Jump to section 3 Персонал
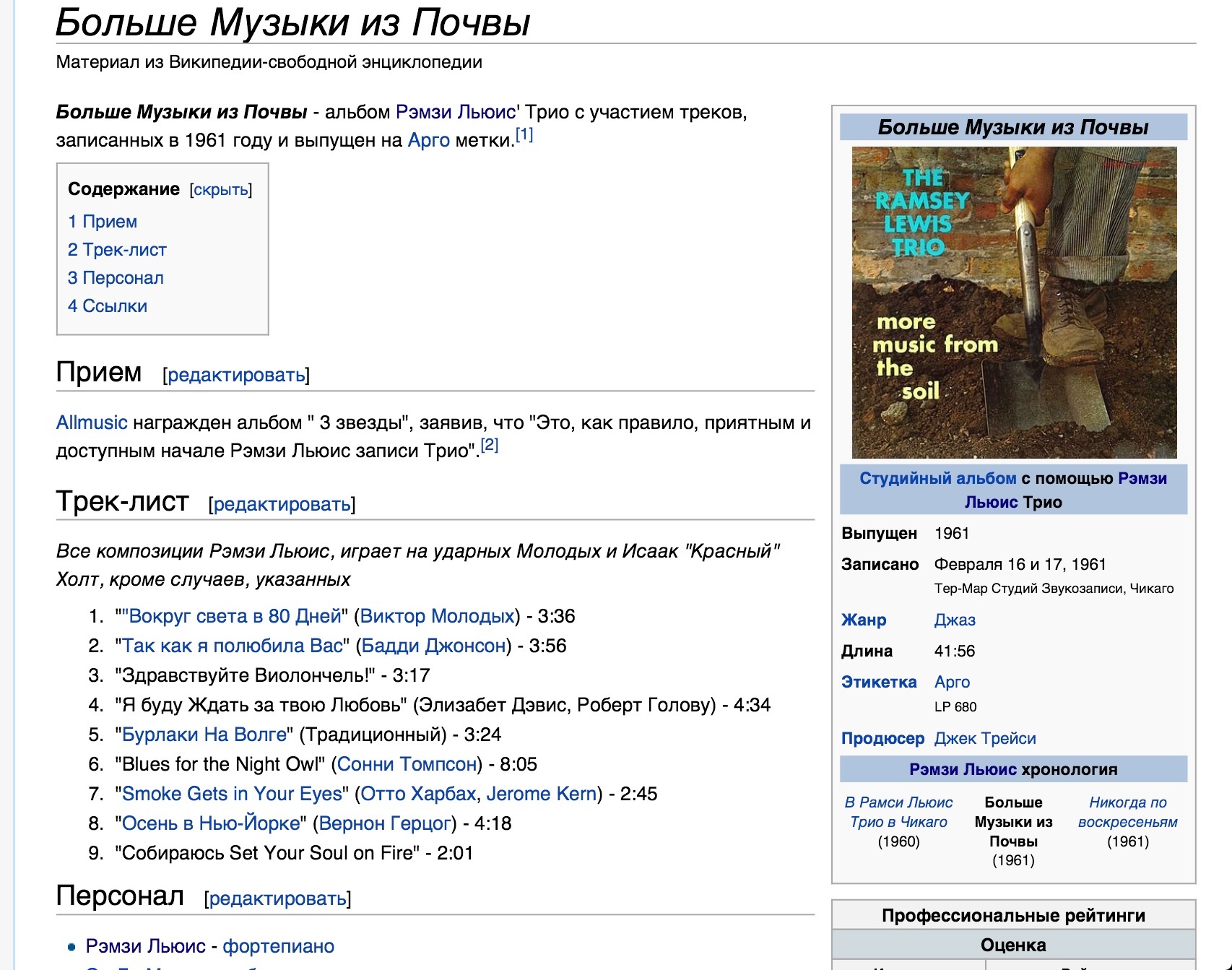 [x=116, y=278]
